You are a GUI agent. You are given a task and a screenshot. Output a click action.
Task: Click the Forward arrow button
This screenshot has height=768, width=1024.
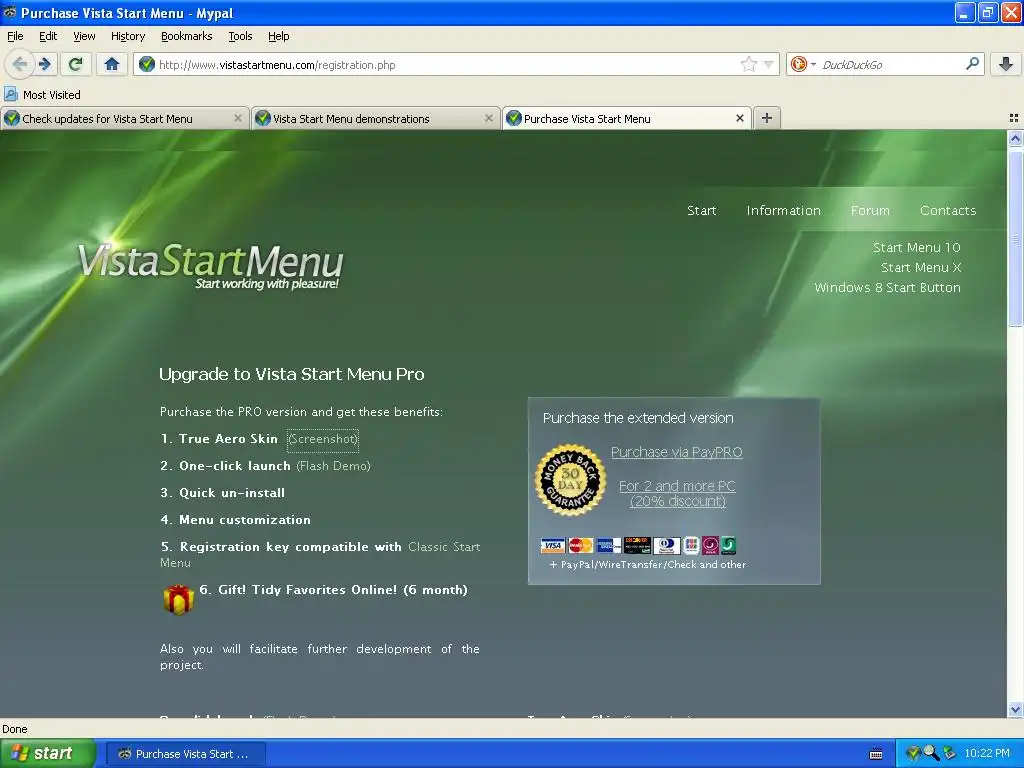45,64
